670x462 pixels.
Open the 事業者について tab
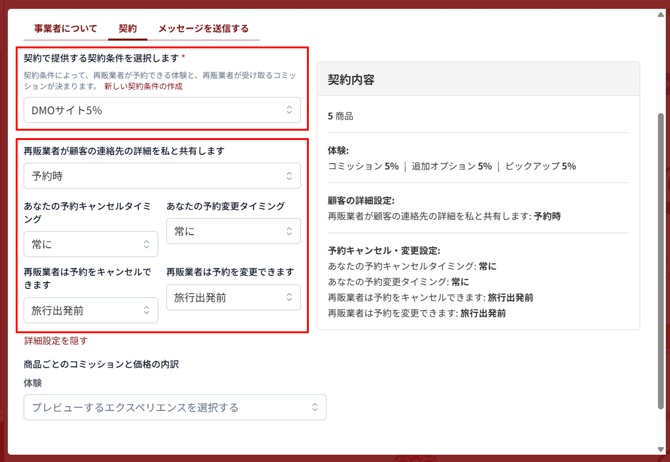click(65, 29)
